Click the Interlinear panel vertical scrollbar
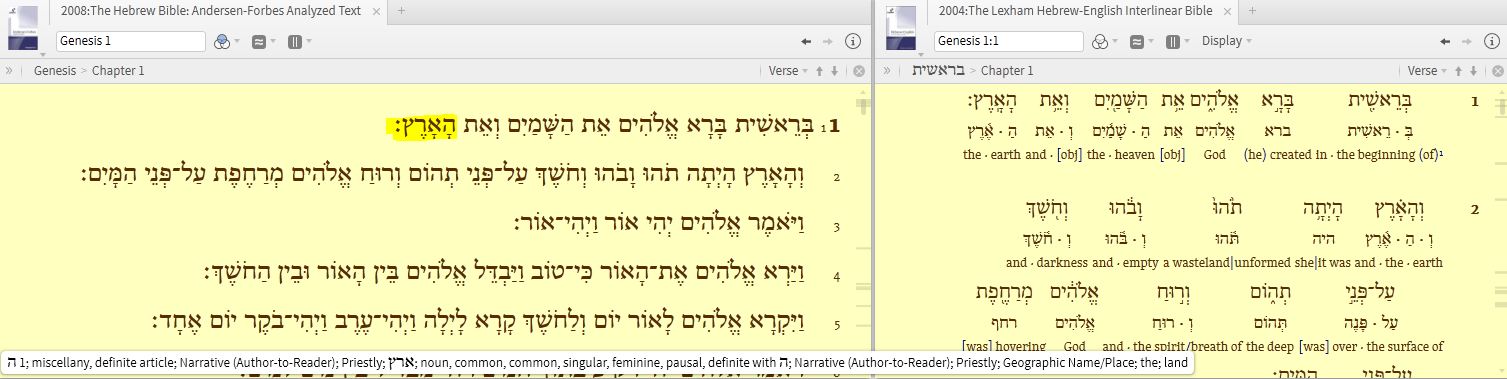The width and height of the screenshot is (1507, 379). 1500,230
